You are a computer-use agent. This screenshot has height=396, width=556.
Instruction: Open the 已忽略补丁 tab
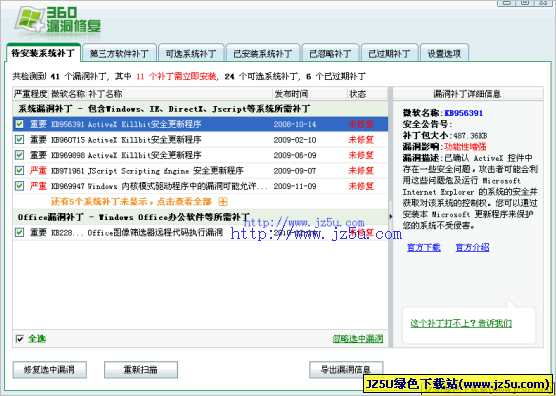[x=330, y=54]
